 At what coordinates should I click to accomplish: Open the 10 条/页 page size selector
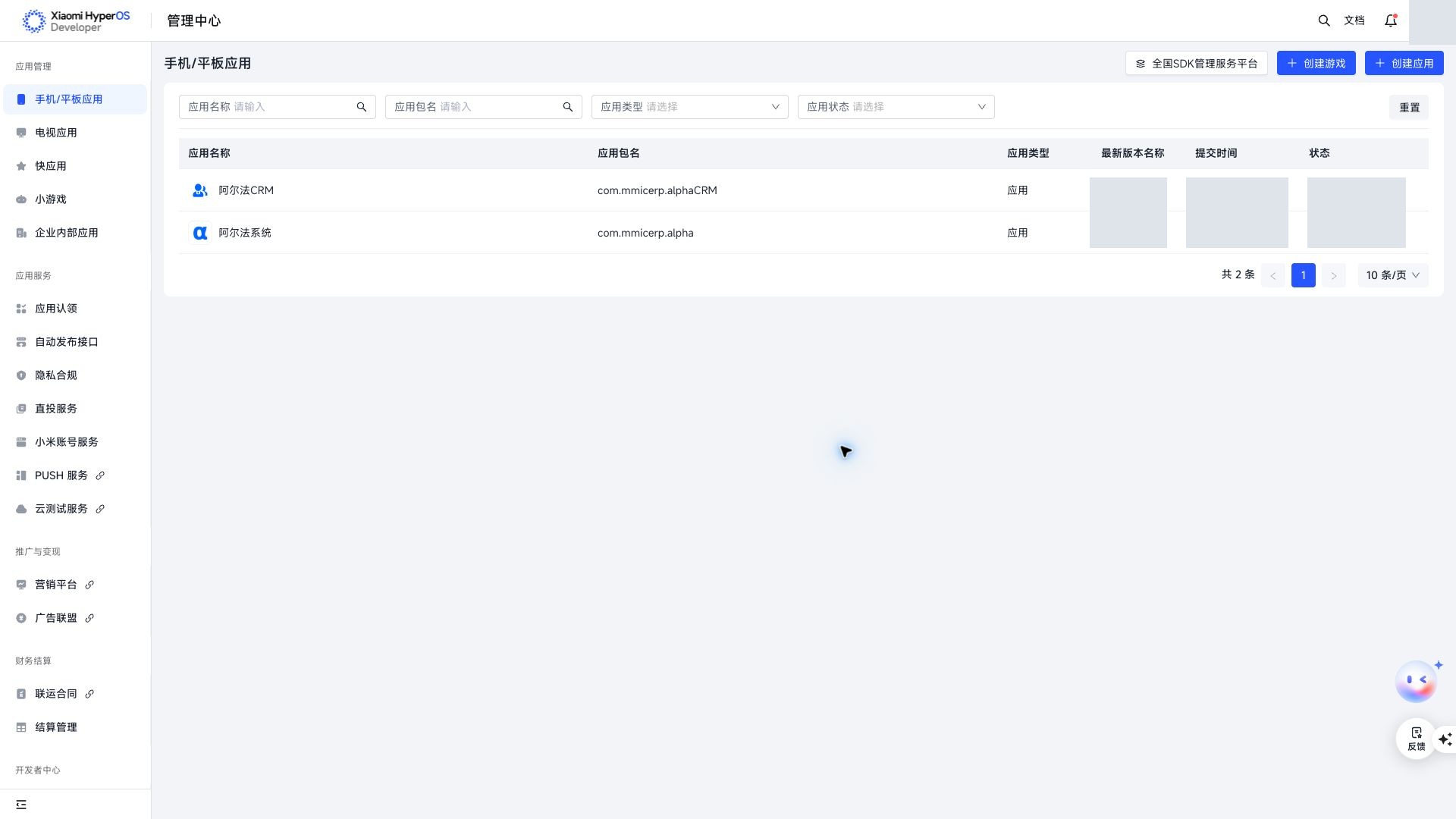click(1393, 275)
